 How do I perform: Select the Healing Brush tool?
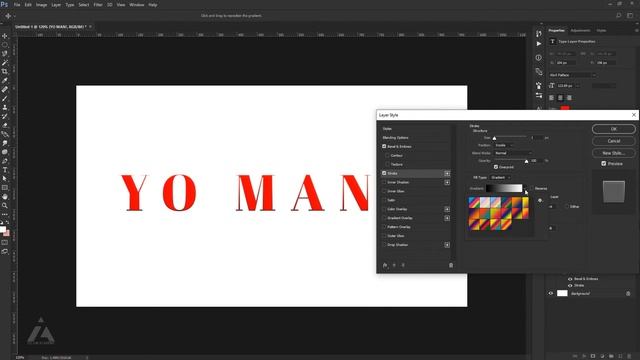click(x=4, y=90)
